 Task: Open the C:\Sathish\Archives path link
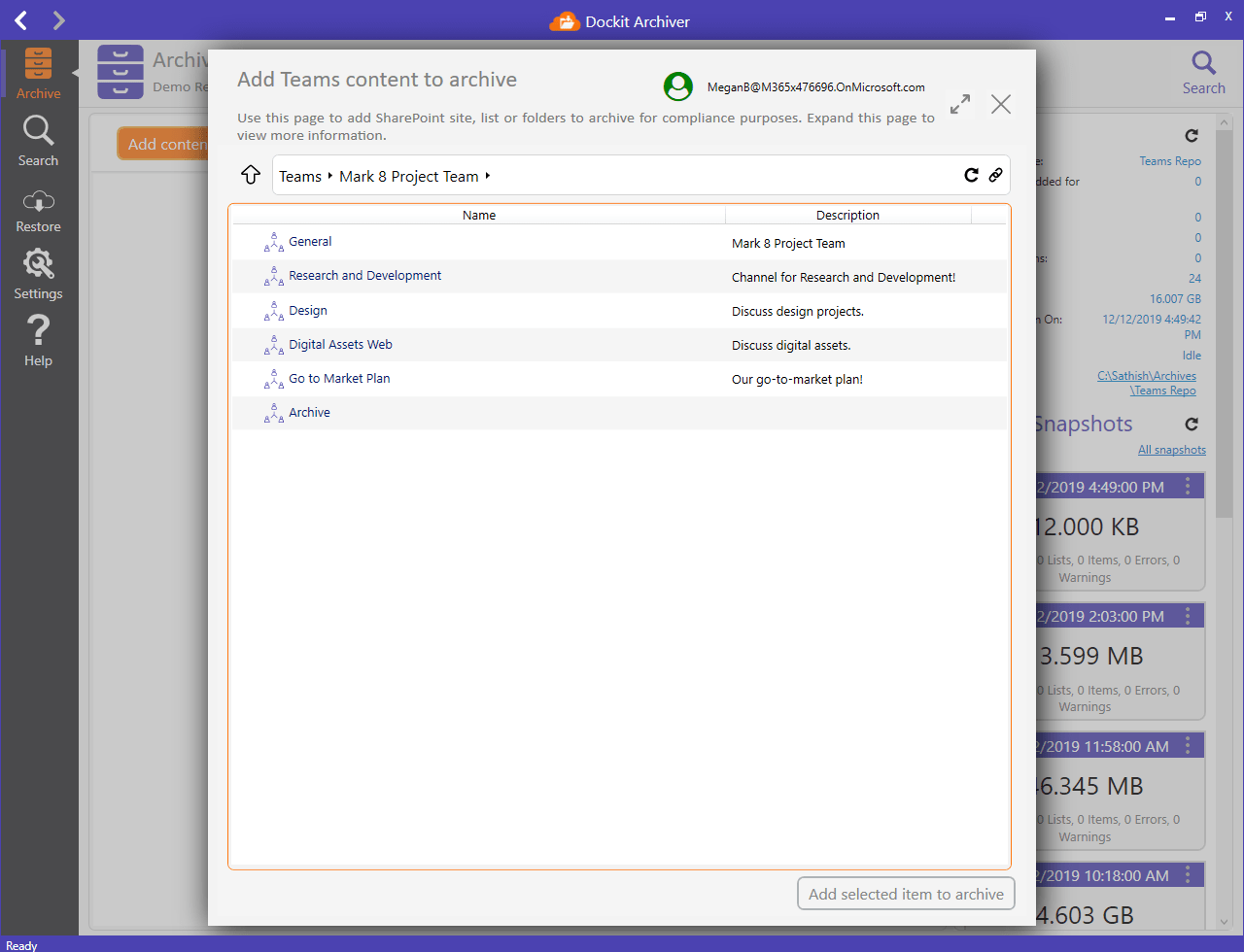point(1147,376)
